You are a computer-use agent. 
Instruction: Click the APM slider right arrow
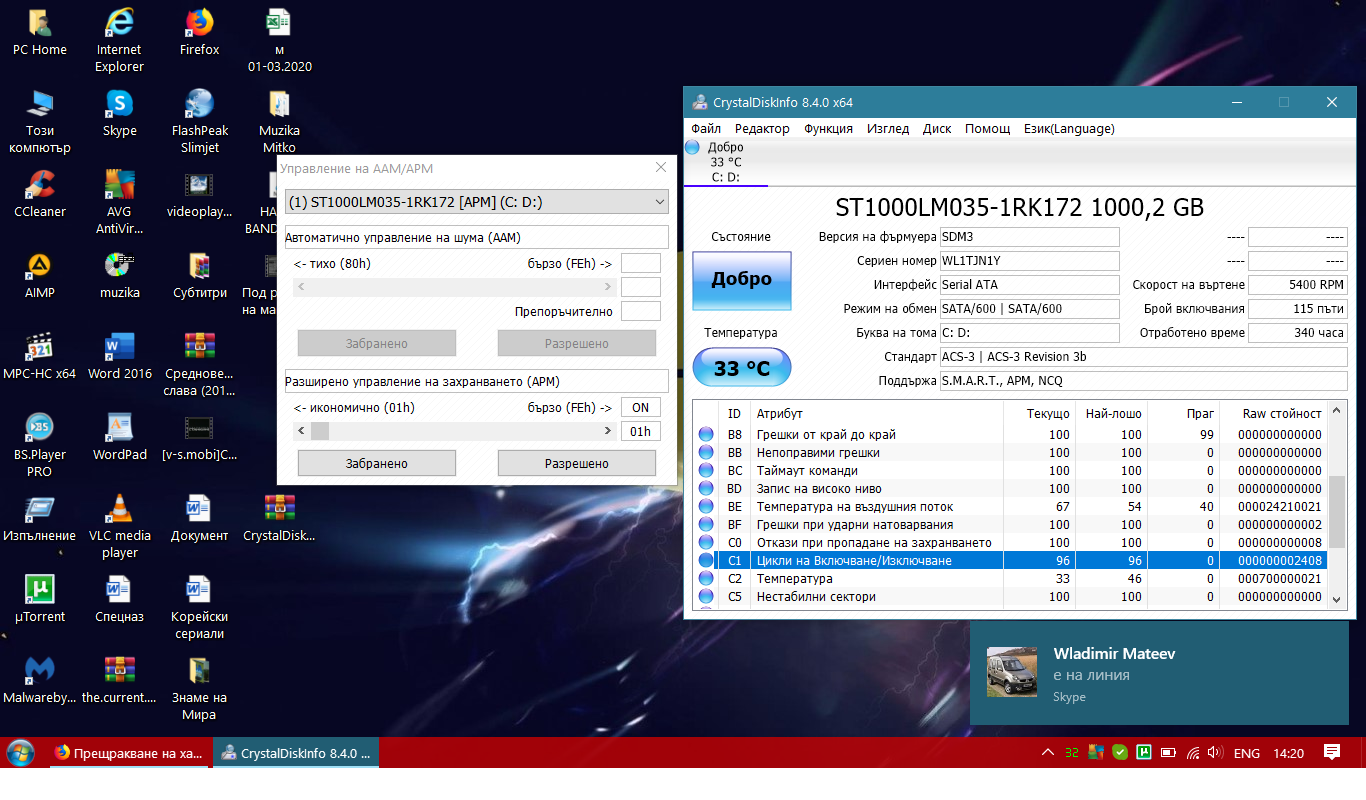pyautogui.click(x=608, y=431)
